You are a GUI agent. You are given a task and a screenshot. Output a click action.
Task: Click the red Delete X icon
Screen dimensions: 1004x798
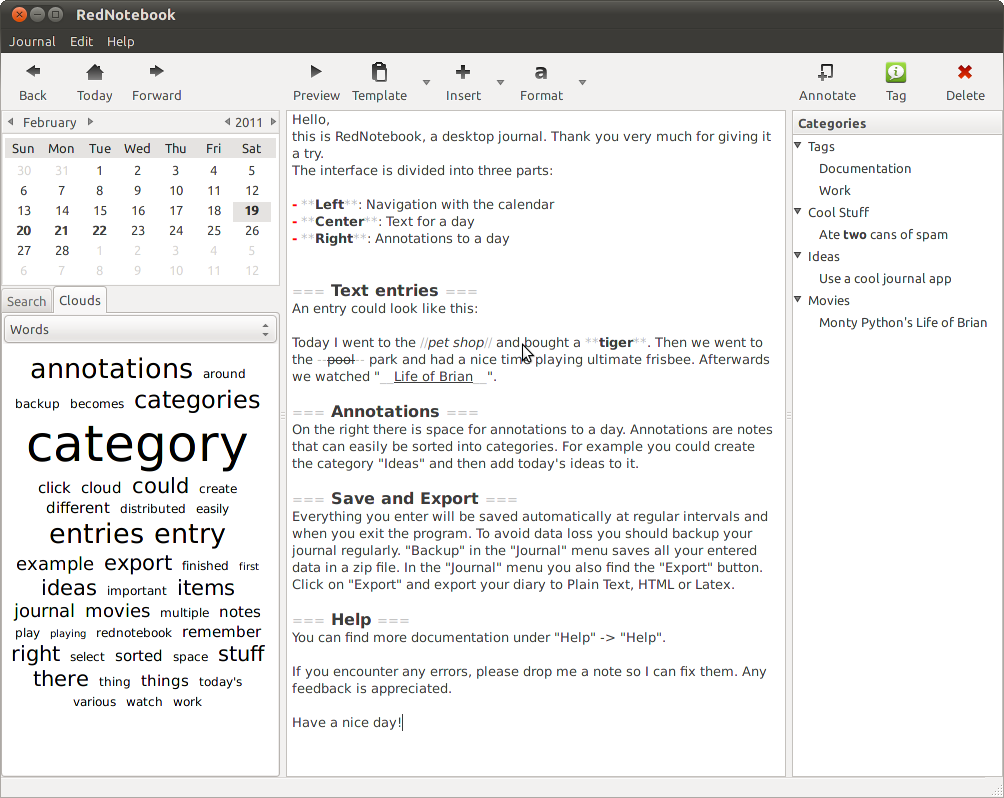[965, 72]
